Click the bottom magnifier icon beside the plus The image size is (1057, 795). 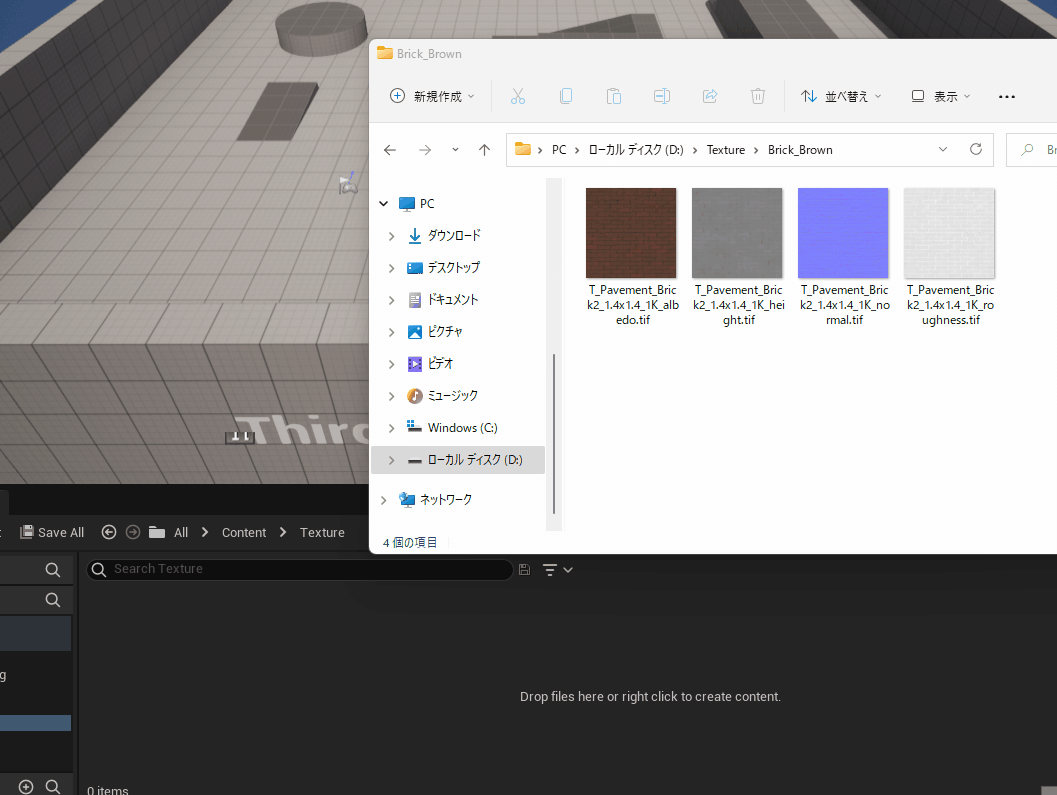(x=53, y=787)
